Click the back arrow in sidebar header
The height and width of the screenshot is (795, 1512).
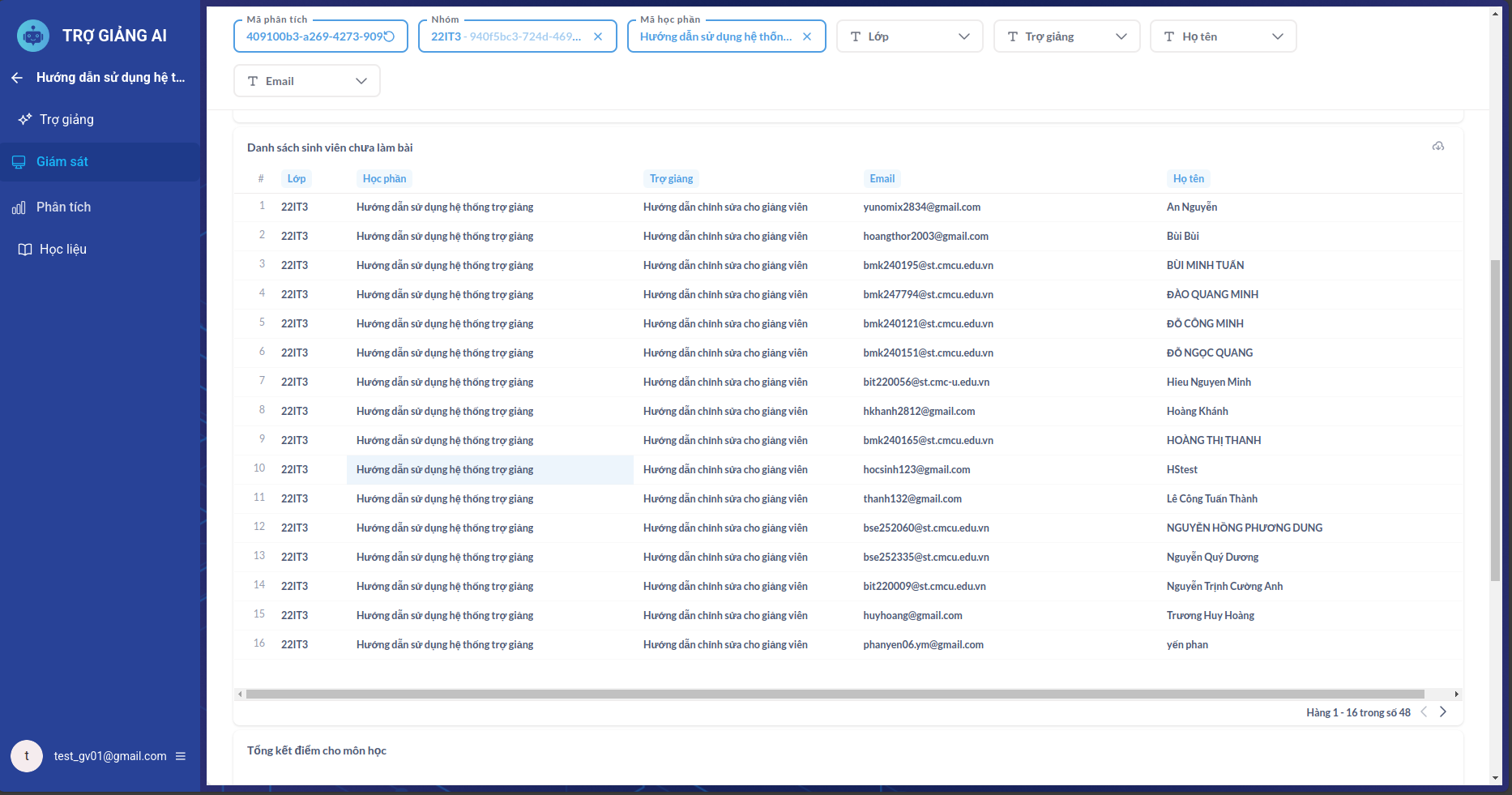tap(17, 78)
